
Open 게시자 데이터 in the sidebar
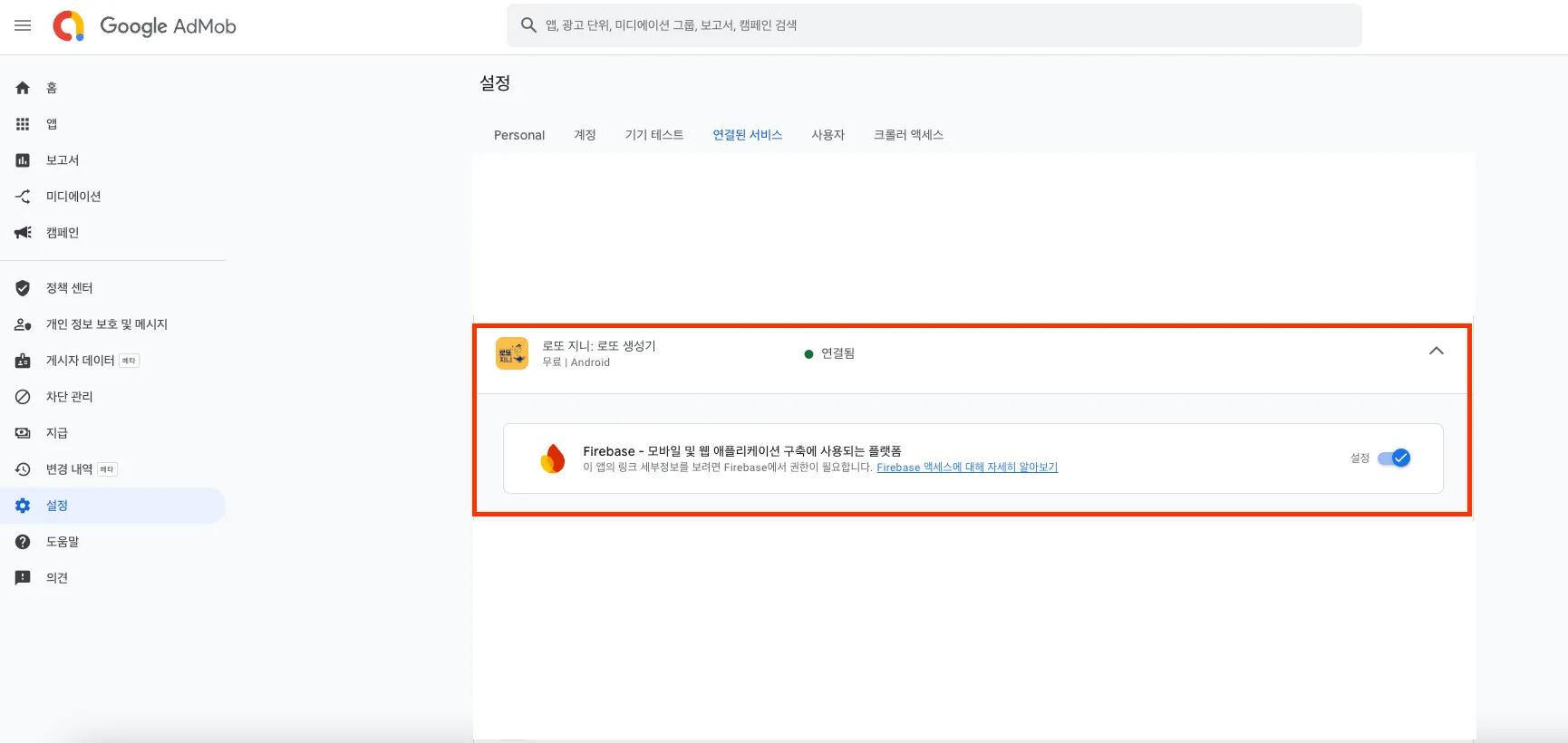click(81, 361)
